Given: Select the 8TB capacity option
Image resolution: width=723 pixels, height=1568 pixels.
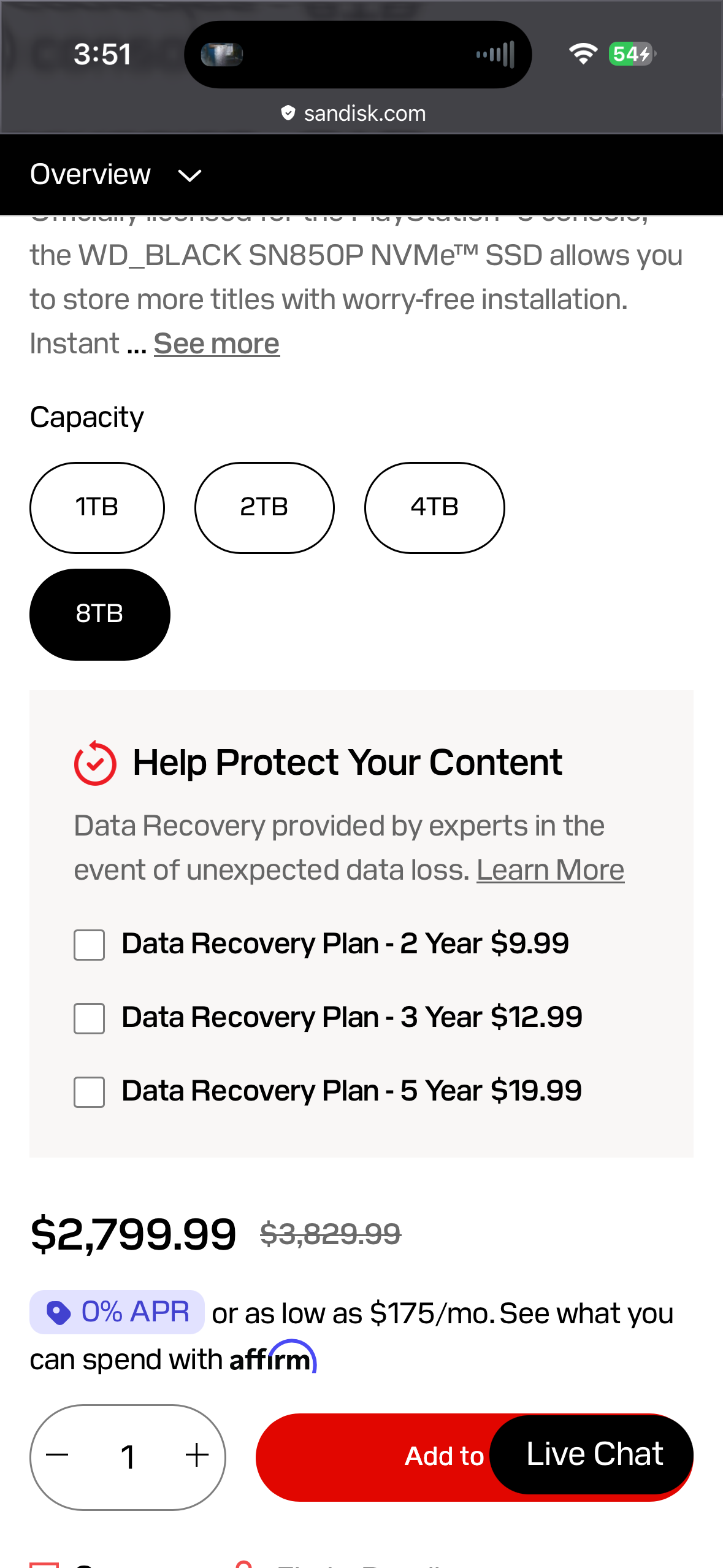Looking at the screenshot, I should 99,614.
